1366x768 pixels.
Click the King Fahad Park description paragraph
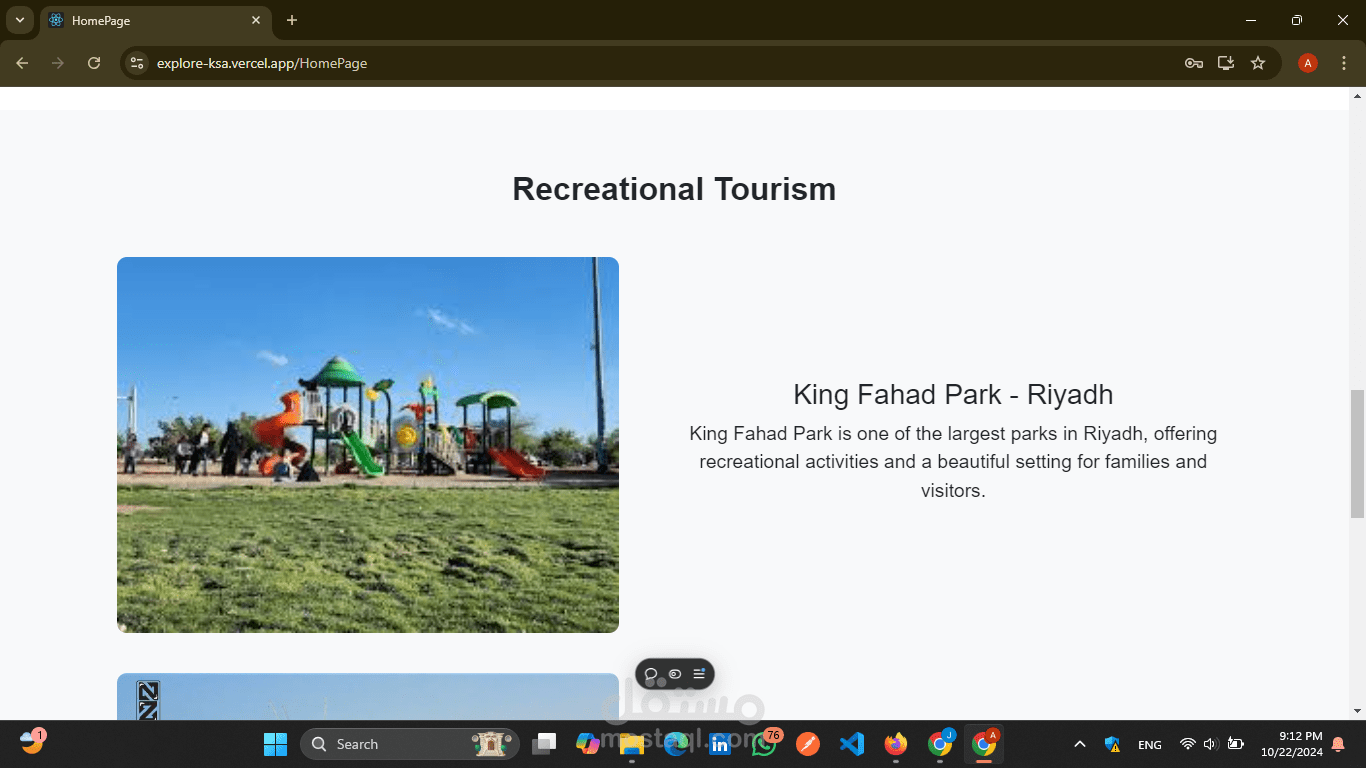(x=953, y=462)
